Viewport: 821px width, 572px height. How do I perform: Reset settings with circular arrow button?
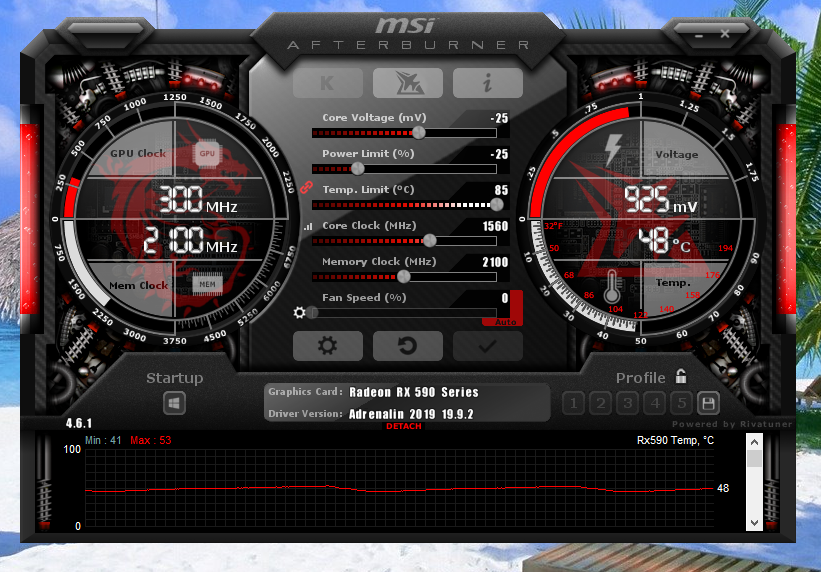(x=407, y=346)
